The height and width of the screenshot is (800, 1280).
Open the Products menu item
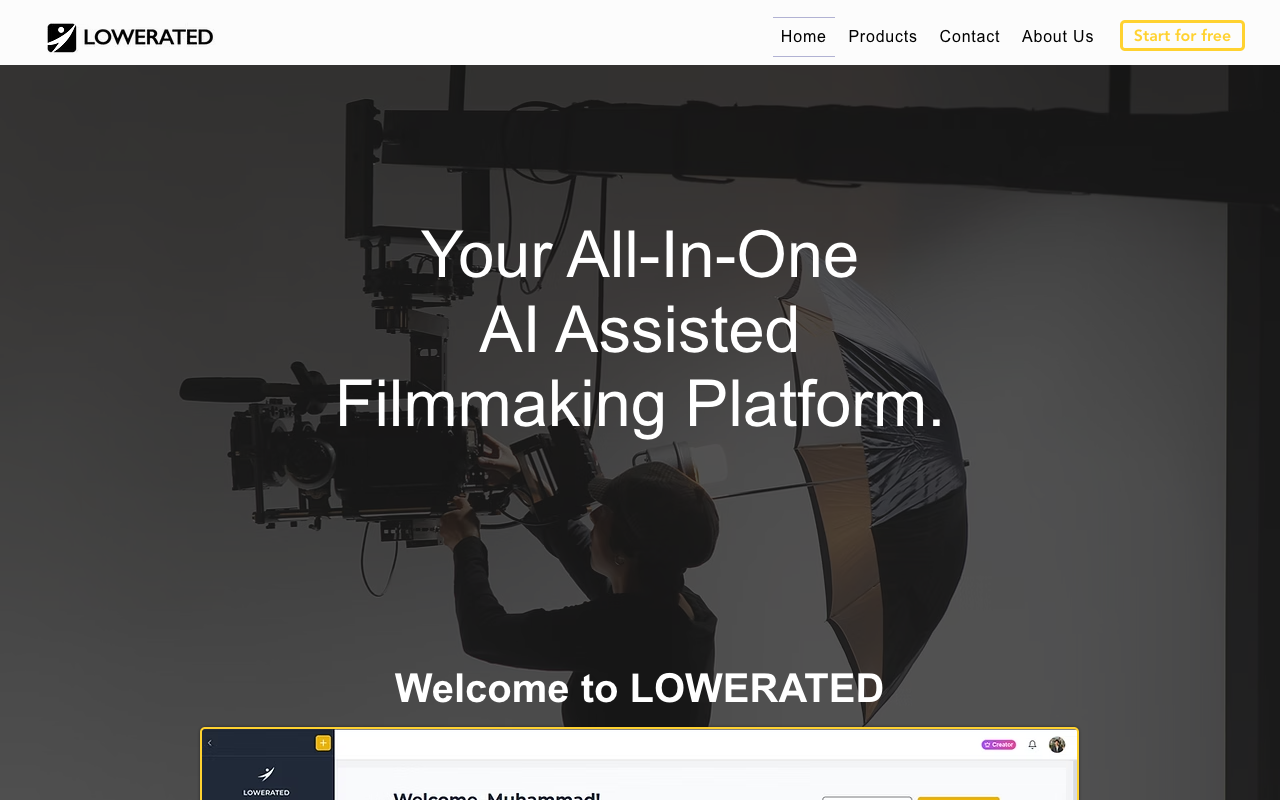(882, 37)
